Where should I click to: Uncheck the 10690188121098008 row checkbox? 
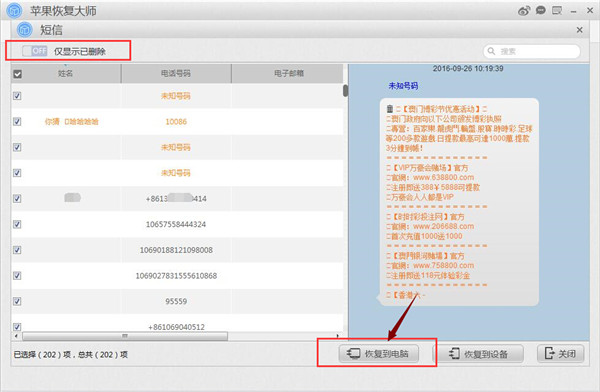coord(17,250)
